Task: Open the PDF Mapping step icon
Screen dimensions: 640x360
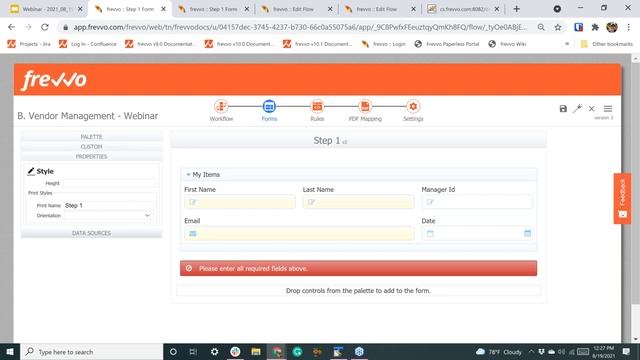Action: coord(365,107)
